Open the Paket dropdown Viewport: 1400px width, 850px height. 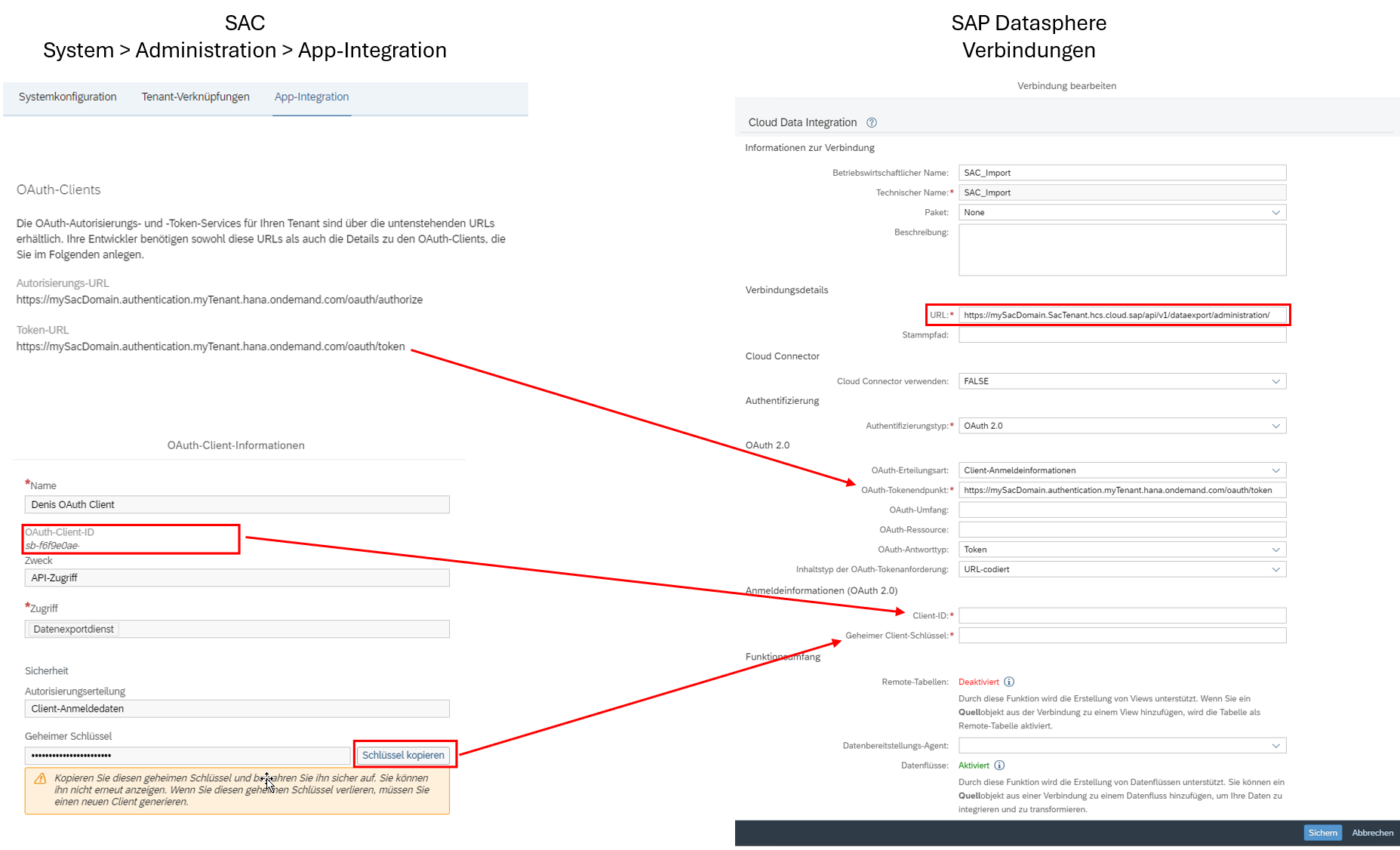point(1122,212)
